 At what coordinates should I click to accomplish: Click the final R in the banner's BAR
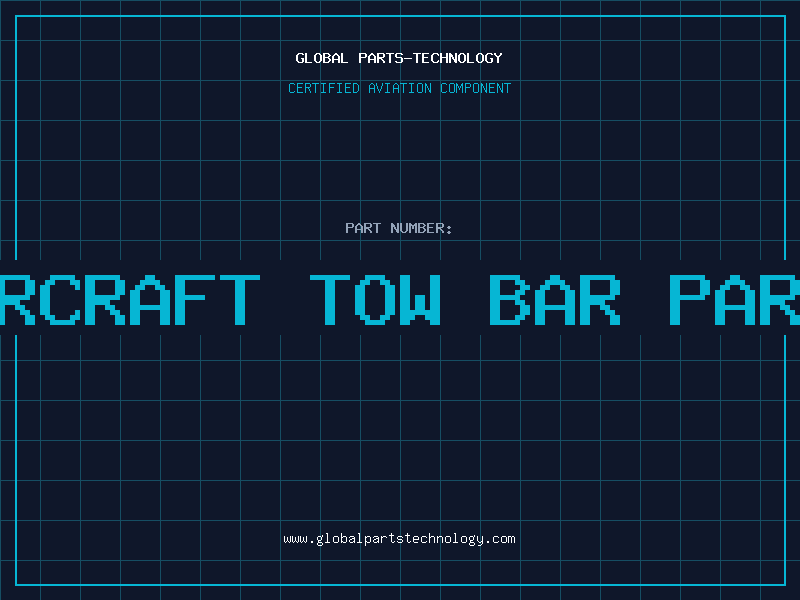[x=601, y=300]
